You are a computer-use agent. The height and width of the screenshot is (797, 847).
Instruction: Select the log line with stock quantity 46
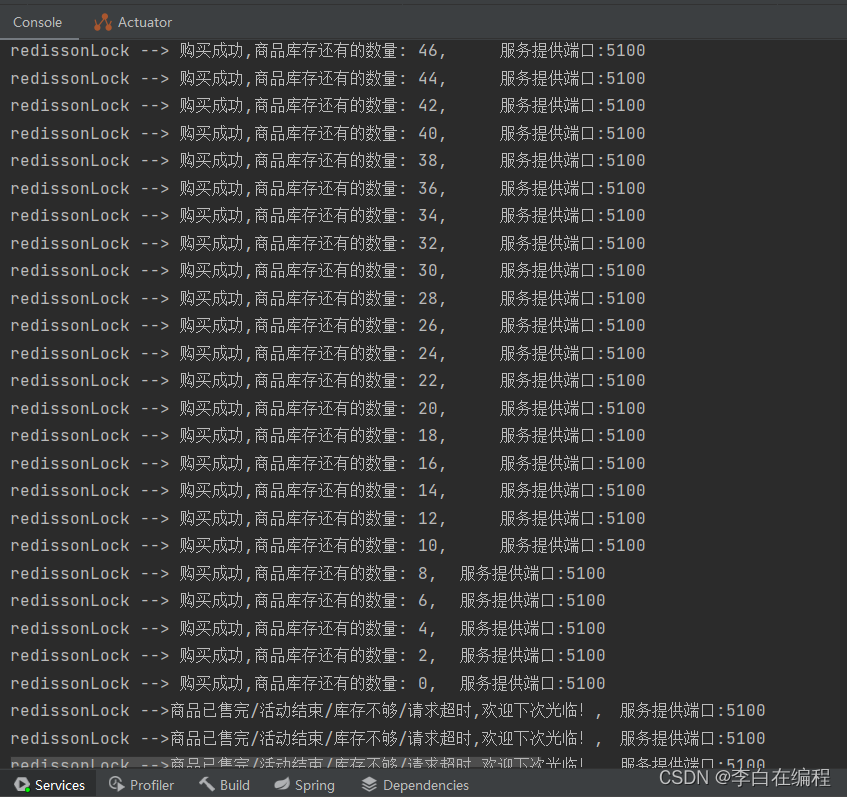coord(328,51)
